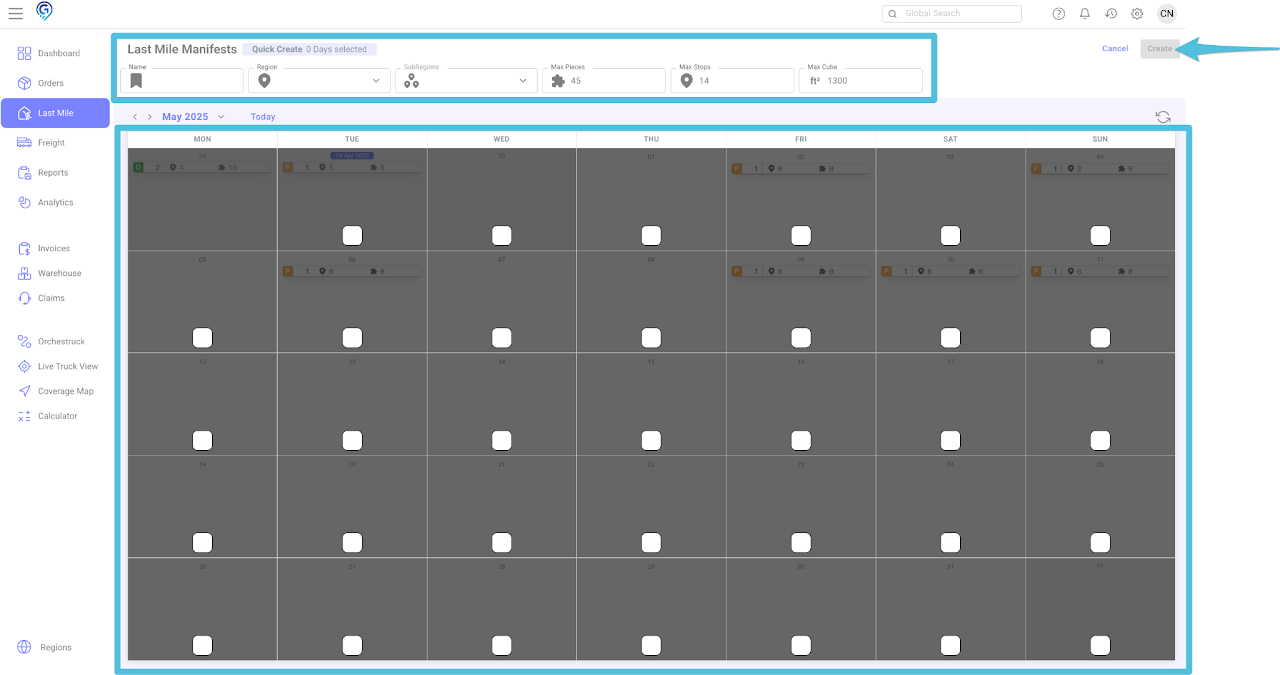Open the Freight page
Viewport: 1280px width, 675px height.
pyautogui.click(x=51, y=143)
